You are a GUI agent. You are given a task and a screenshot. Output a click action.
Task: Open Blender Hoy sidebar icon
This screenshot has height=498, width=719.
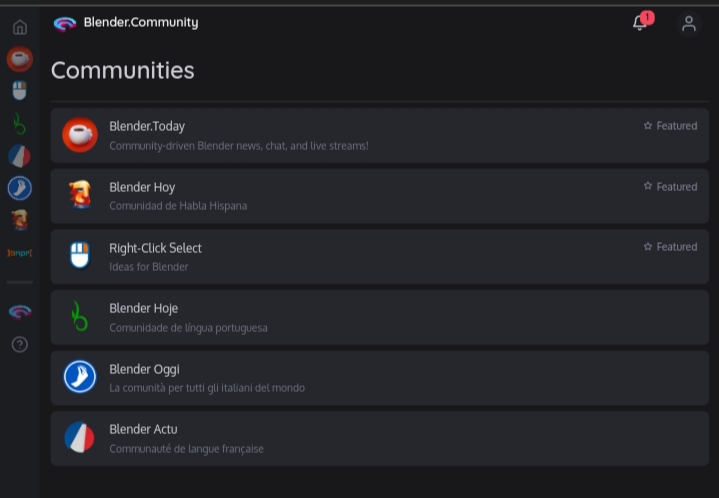click(x=20, y=220)
